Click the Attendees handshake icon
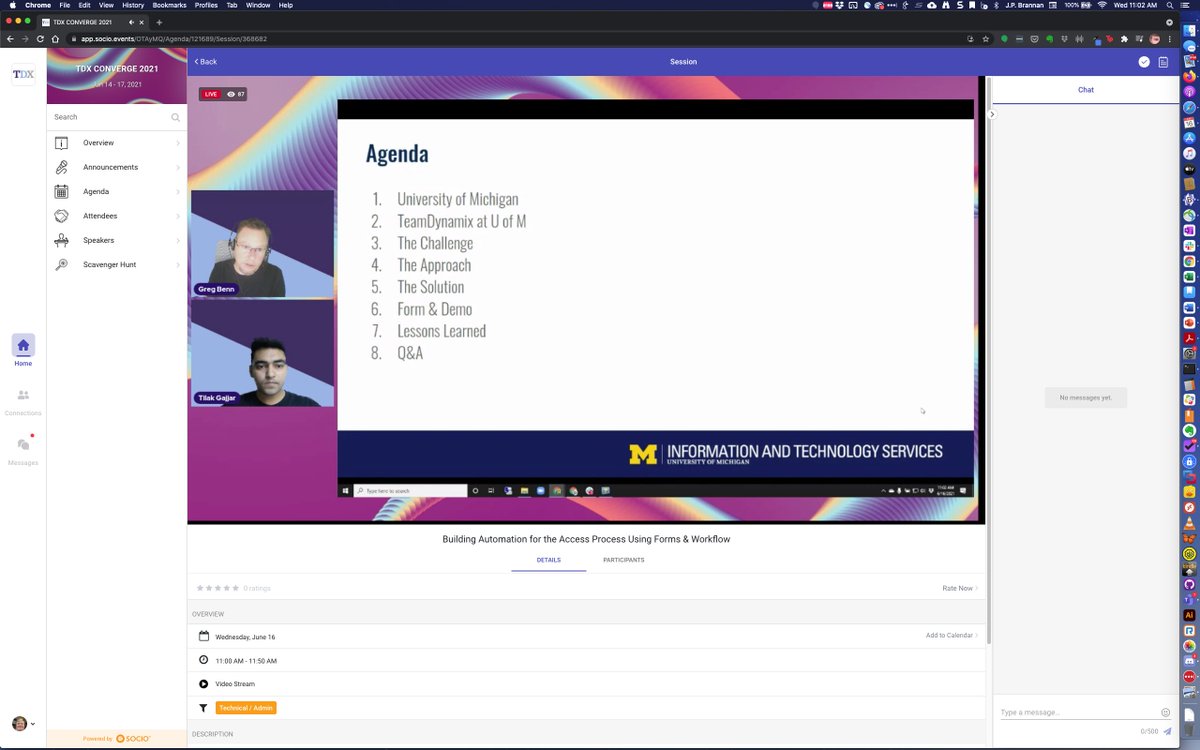The image size is (1200, 750). pos(61,216)
